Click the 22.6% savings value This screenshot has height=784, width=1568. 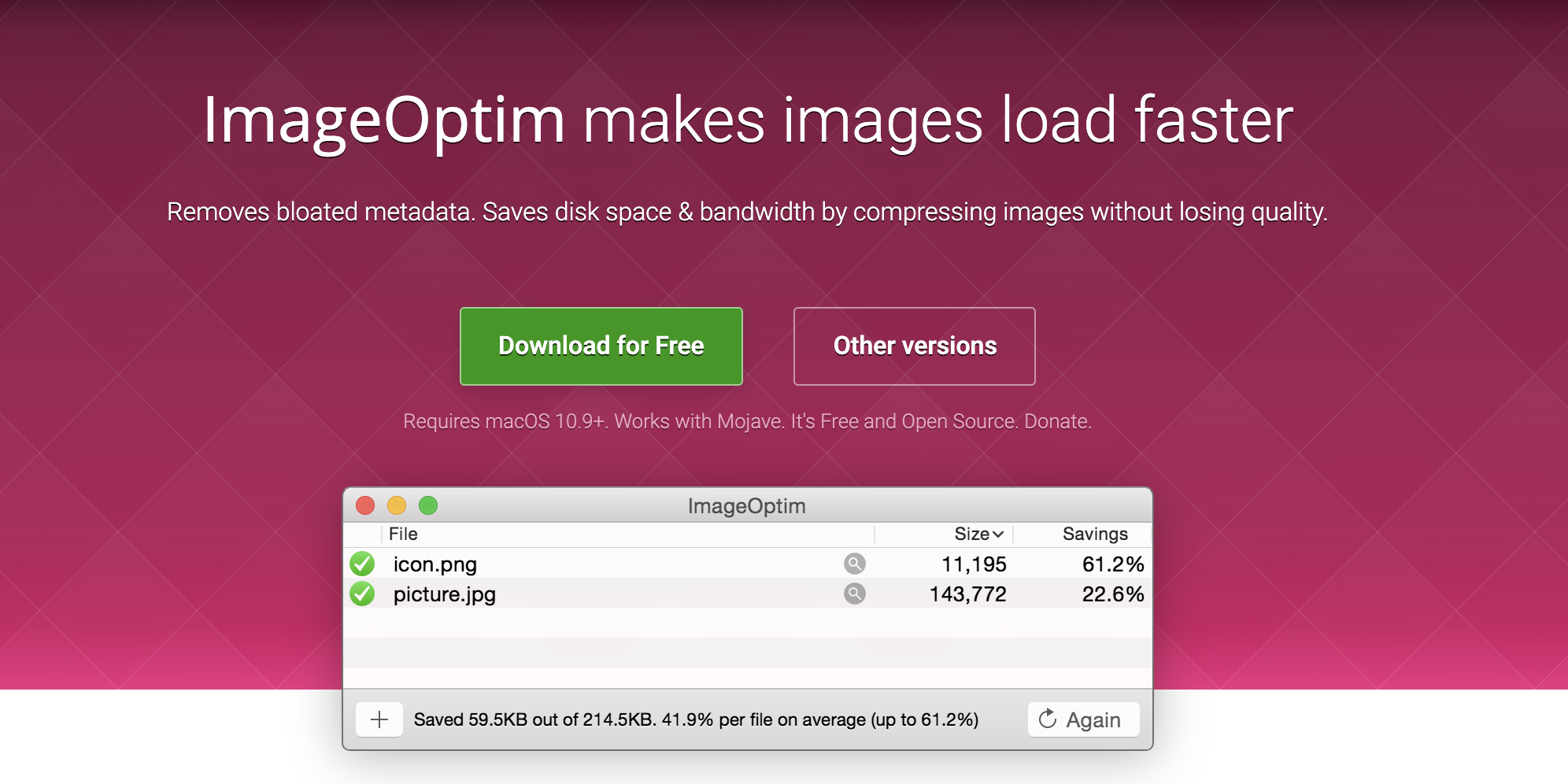[1113, 594]
